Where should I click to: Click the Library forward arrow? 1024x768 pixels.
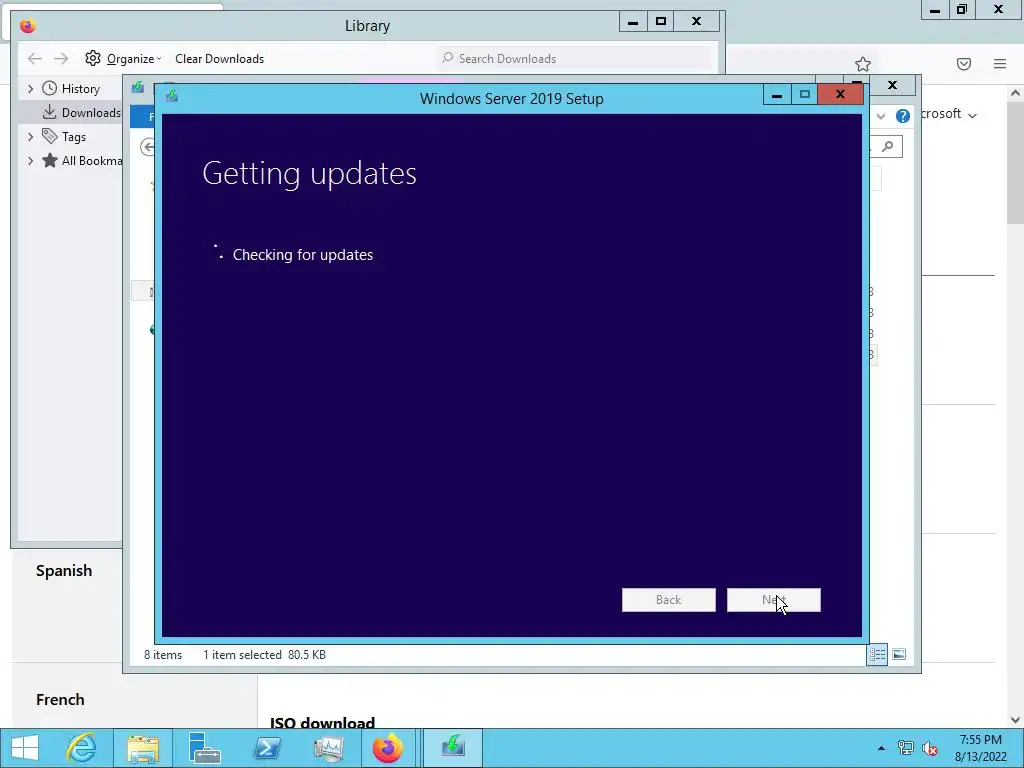point(61,59)
